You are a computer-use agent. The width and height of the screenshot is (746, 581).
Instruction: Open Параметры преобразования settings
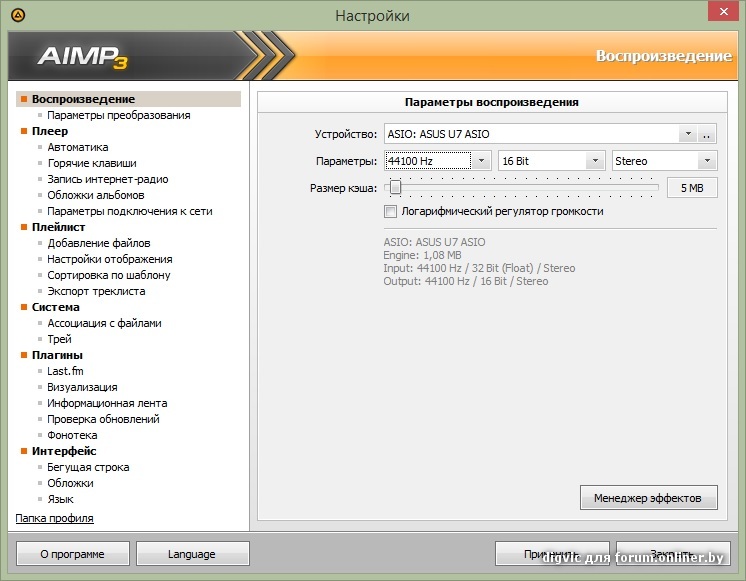(118, 115)
